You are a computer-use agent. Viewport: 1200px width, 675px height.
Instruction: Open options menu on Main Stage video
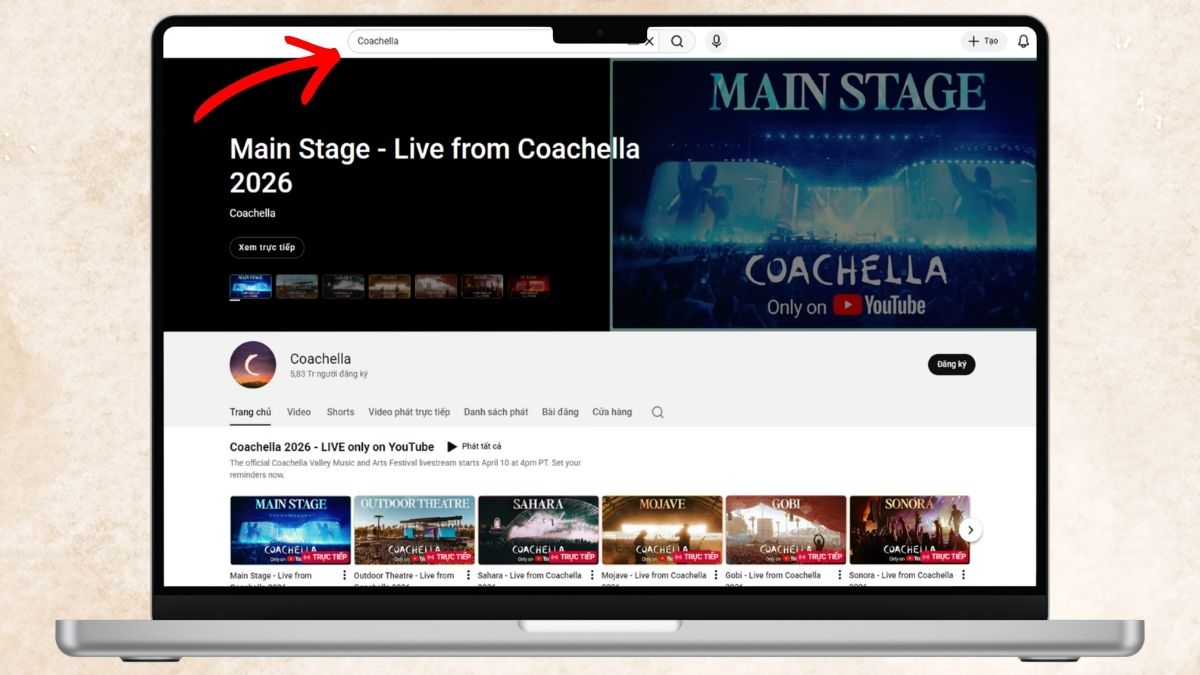(x=344, y=573)
